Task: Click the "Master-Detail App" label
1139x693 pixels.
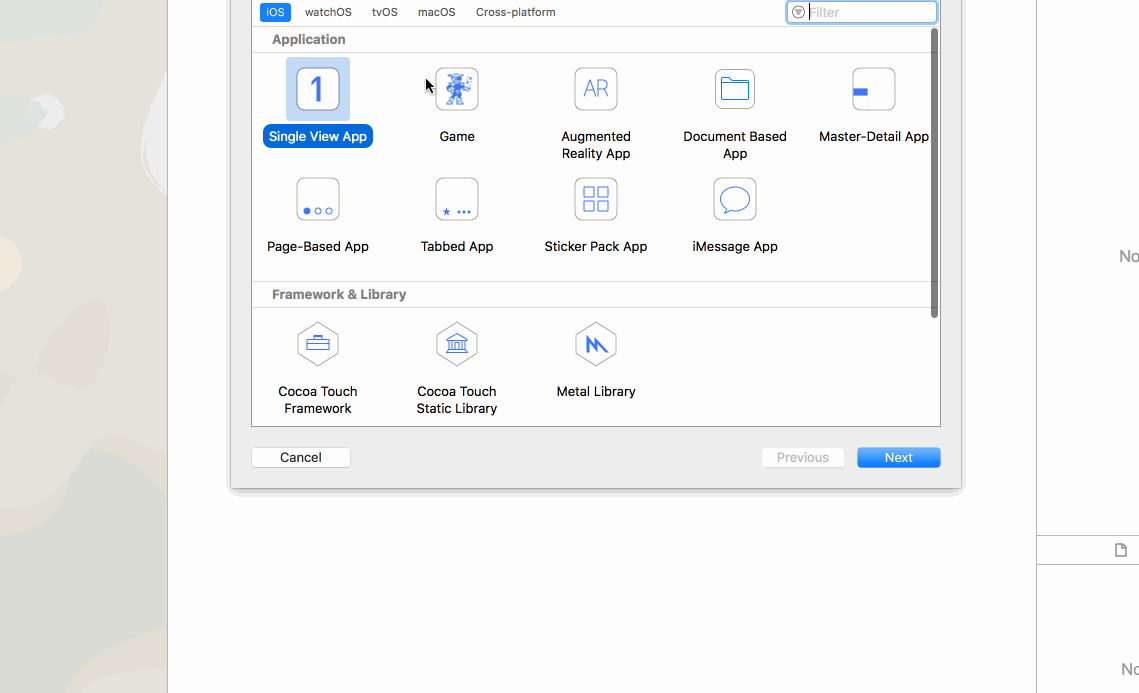Action: [x=874, y=136]
